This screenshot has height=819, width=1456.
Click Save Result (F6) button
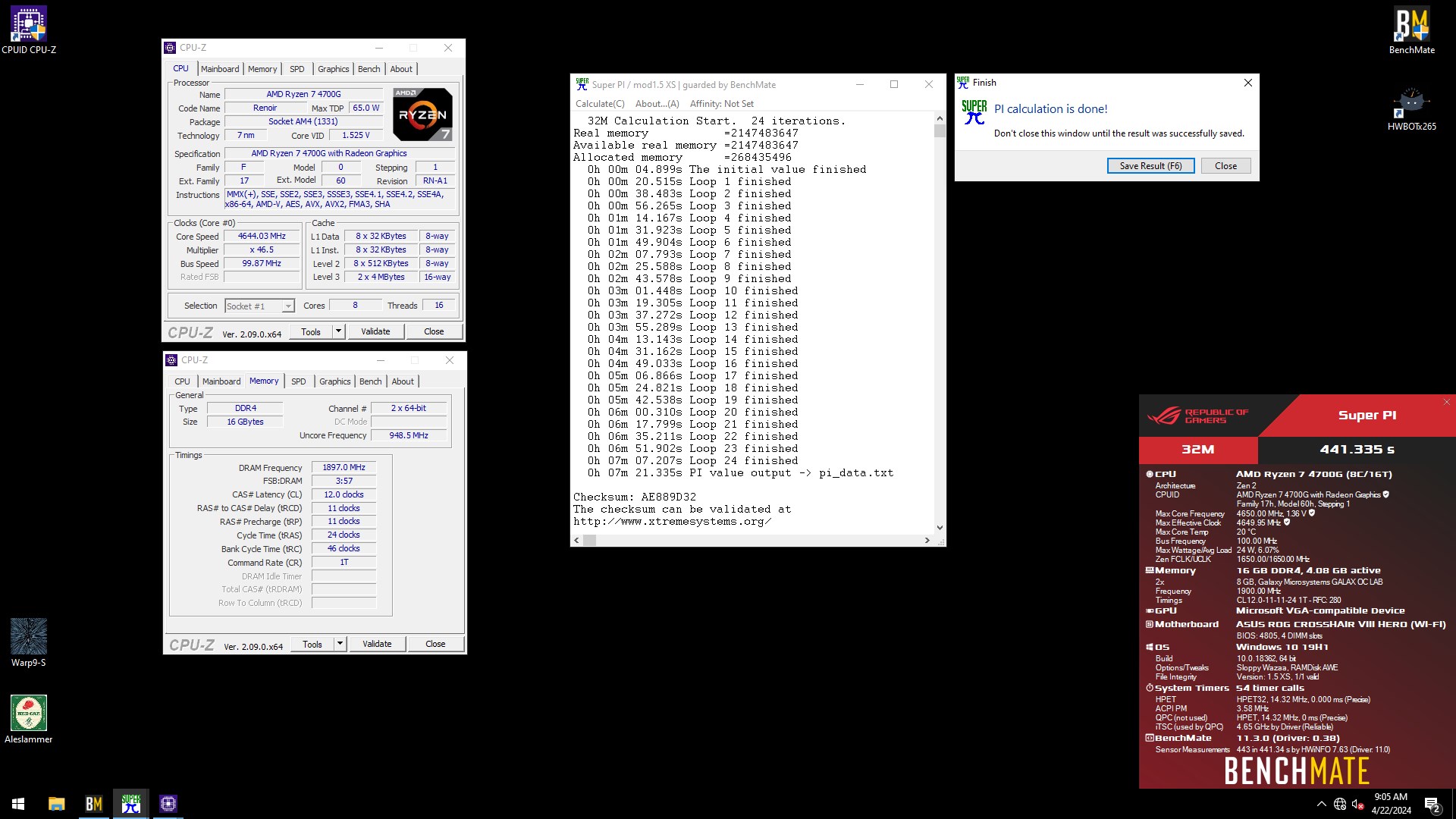[1150, 166]
